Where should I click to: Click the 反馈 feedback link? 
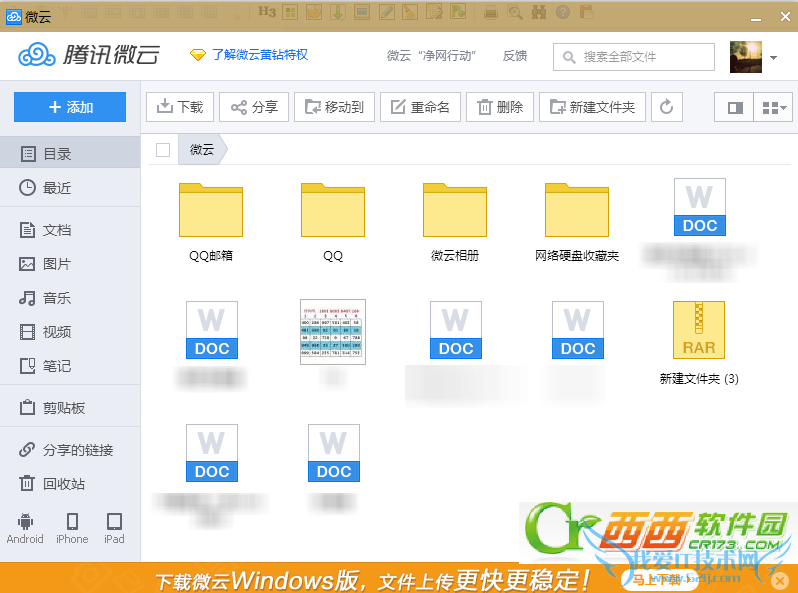click(515, 55)
